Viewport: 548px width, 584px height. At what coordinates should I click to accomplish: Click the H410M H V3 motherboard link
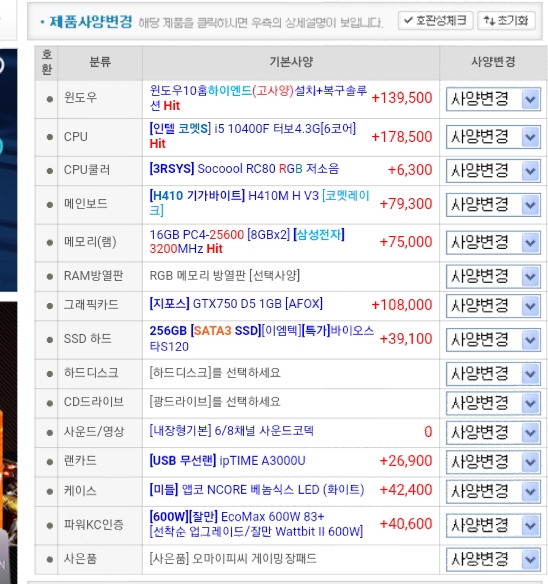point(259,203)
